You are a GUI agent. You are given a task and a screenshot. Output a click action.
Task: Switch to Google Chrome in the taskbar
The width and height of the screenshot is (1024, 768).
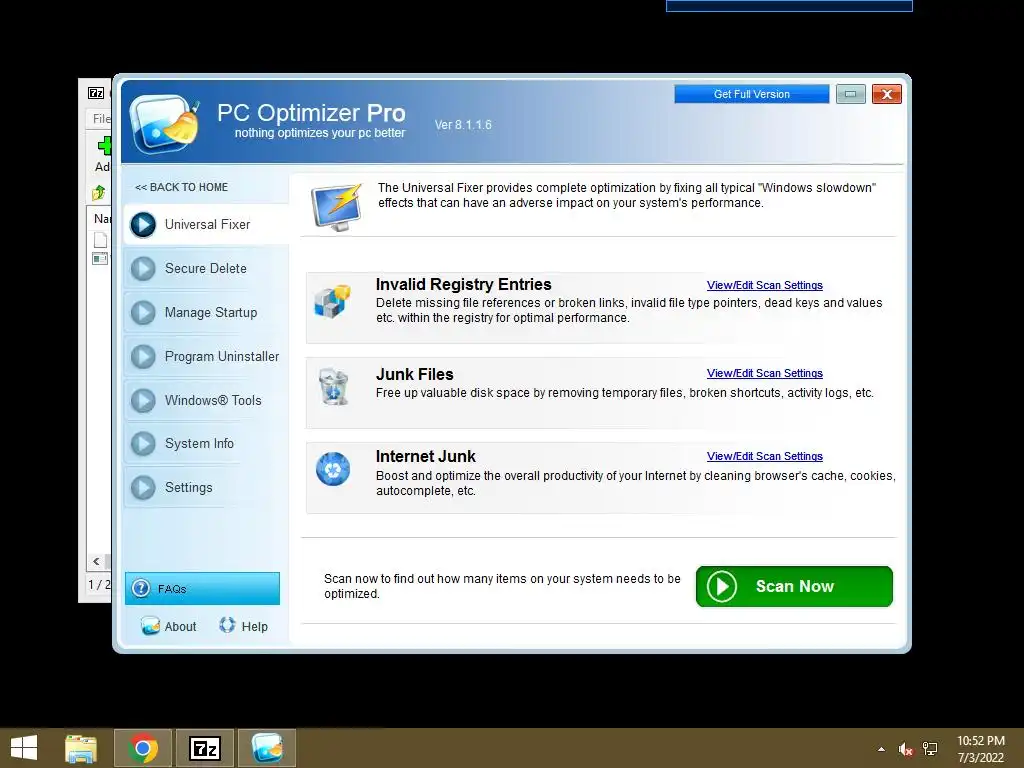tap(143, 748)
